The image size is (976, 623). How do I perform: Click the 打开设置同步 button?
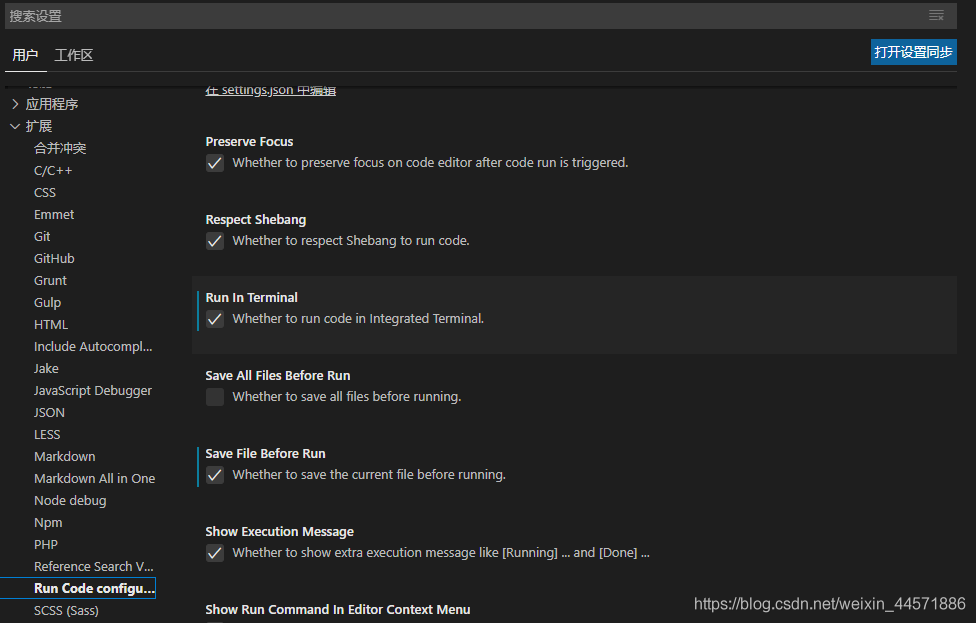tap(913, 52)
